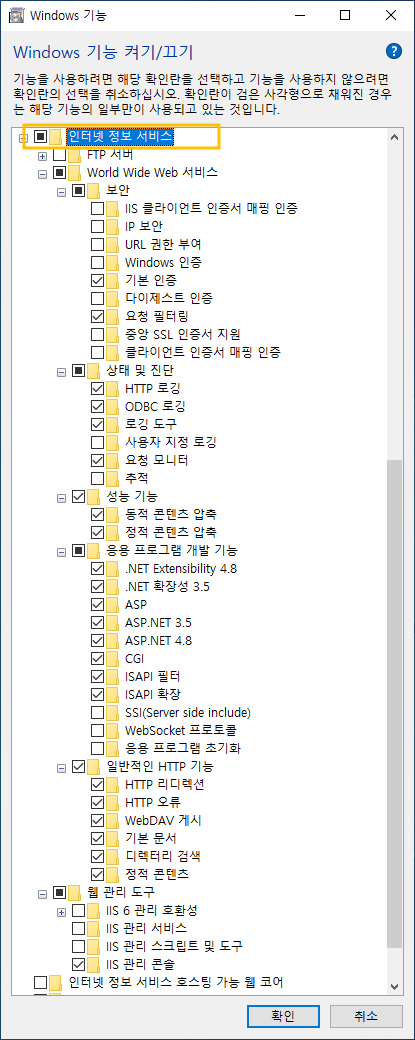This screenshot has width=415, height=1040.
Task: Click the folder icon beside 디렉터리 검색
Action: (114, 856)
